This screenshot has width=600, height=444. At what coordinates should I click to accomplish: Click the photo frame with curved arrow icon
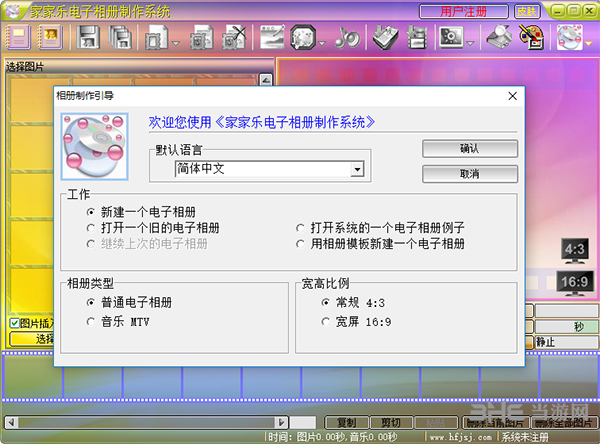click(202, 38)
